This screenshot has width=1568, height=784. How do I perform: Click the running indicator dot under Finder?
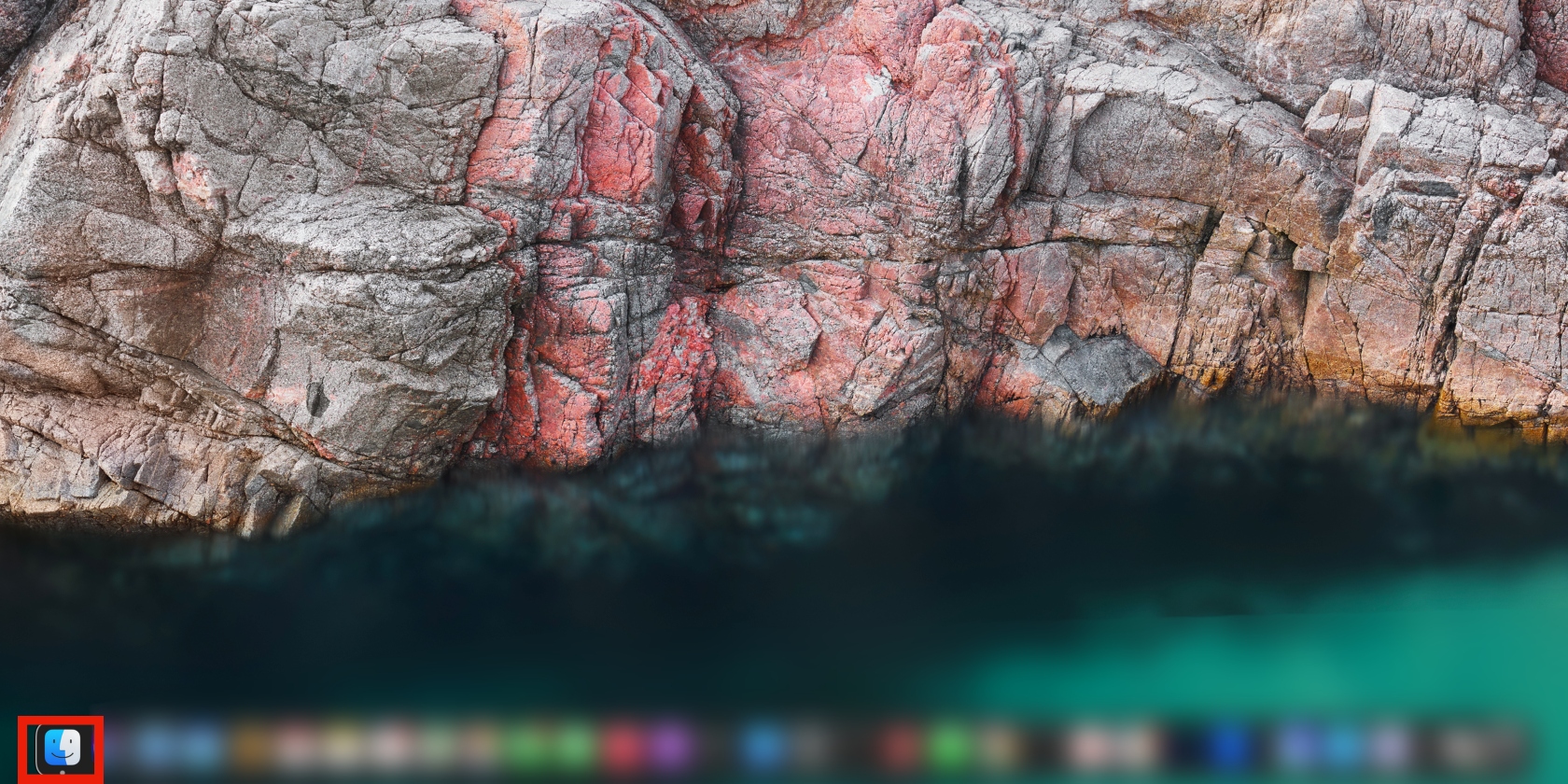tap(63, 772)
